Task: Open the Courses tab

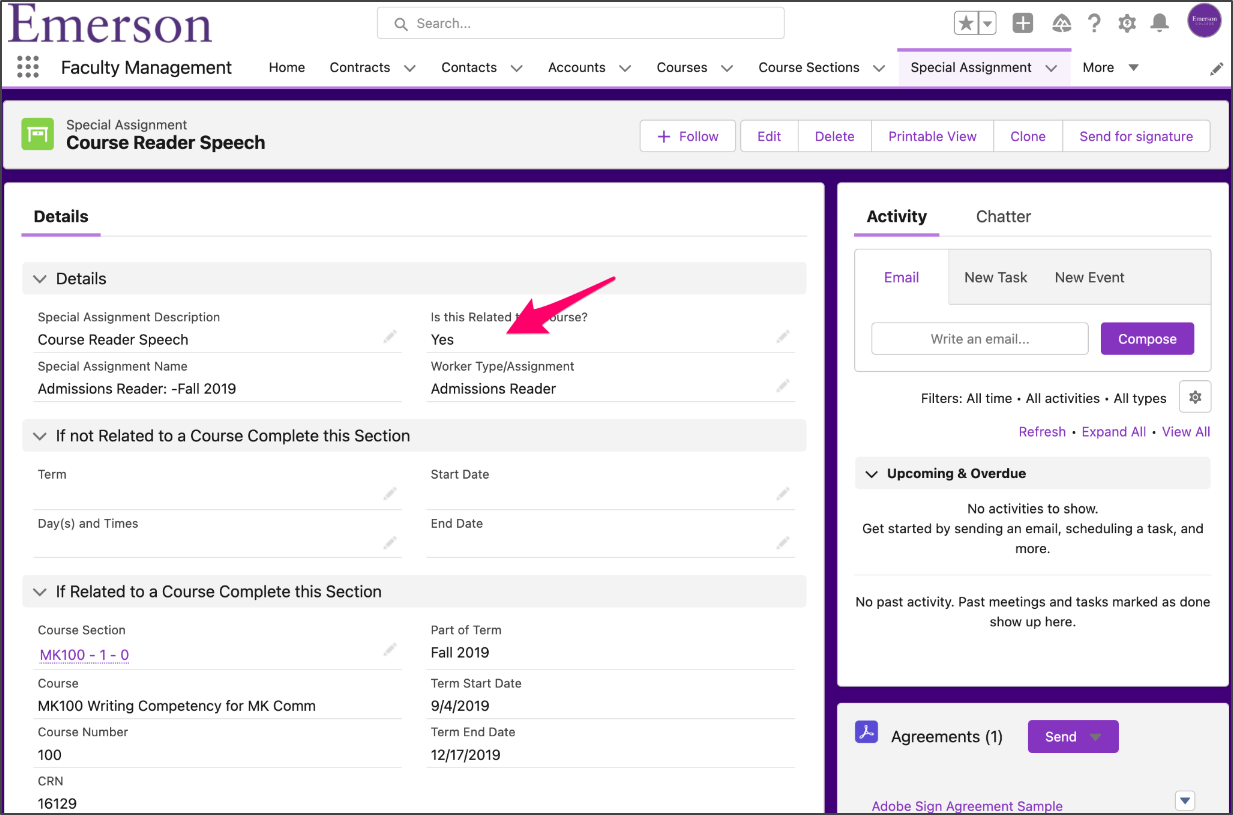Action: click(682, 67)
